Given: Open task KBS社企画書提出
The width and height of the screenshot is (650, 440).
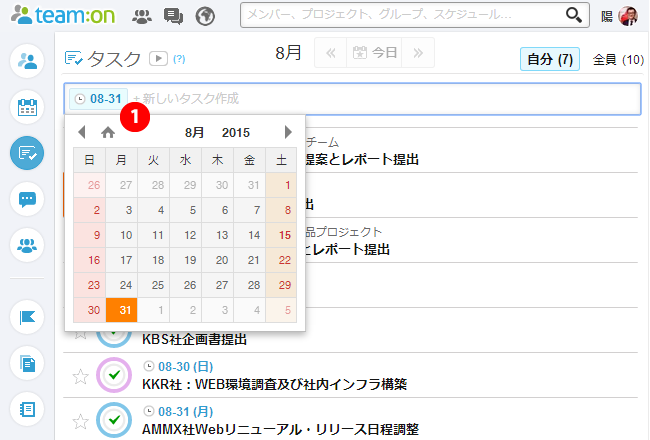Looking at the screenshot, I should pyautogui.click(x=194, y=339).
